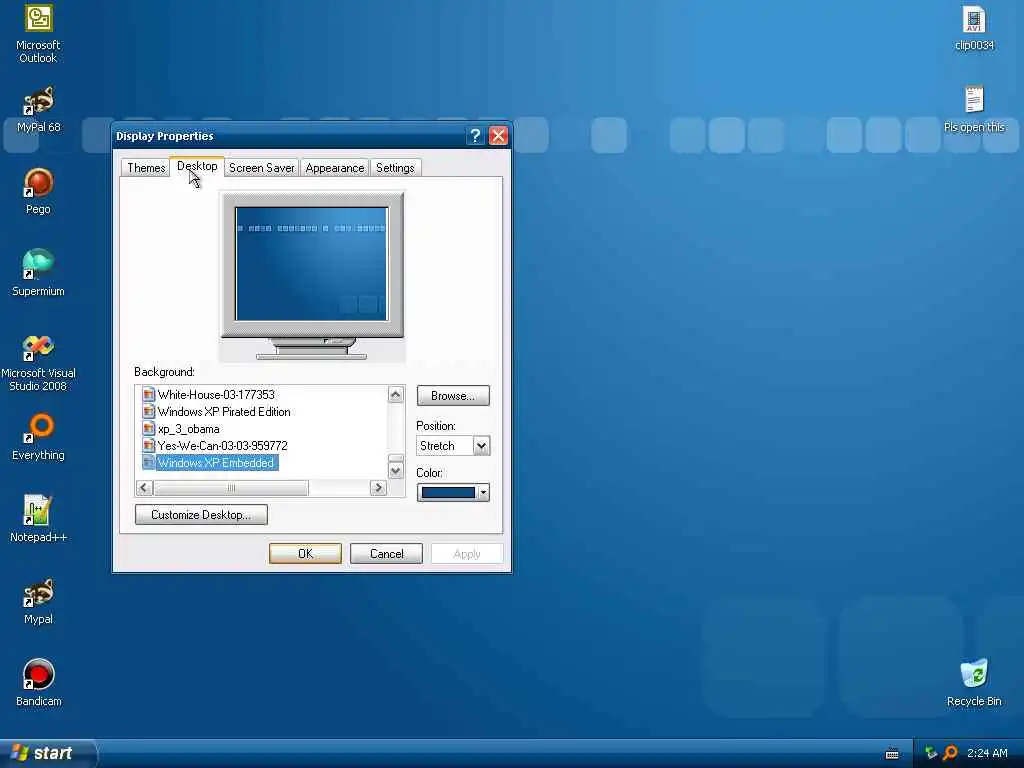Viewport: 1024px width, 768px height.
Task: Click the Customize Desktop... button
Action: (x=201, y=515)
